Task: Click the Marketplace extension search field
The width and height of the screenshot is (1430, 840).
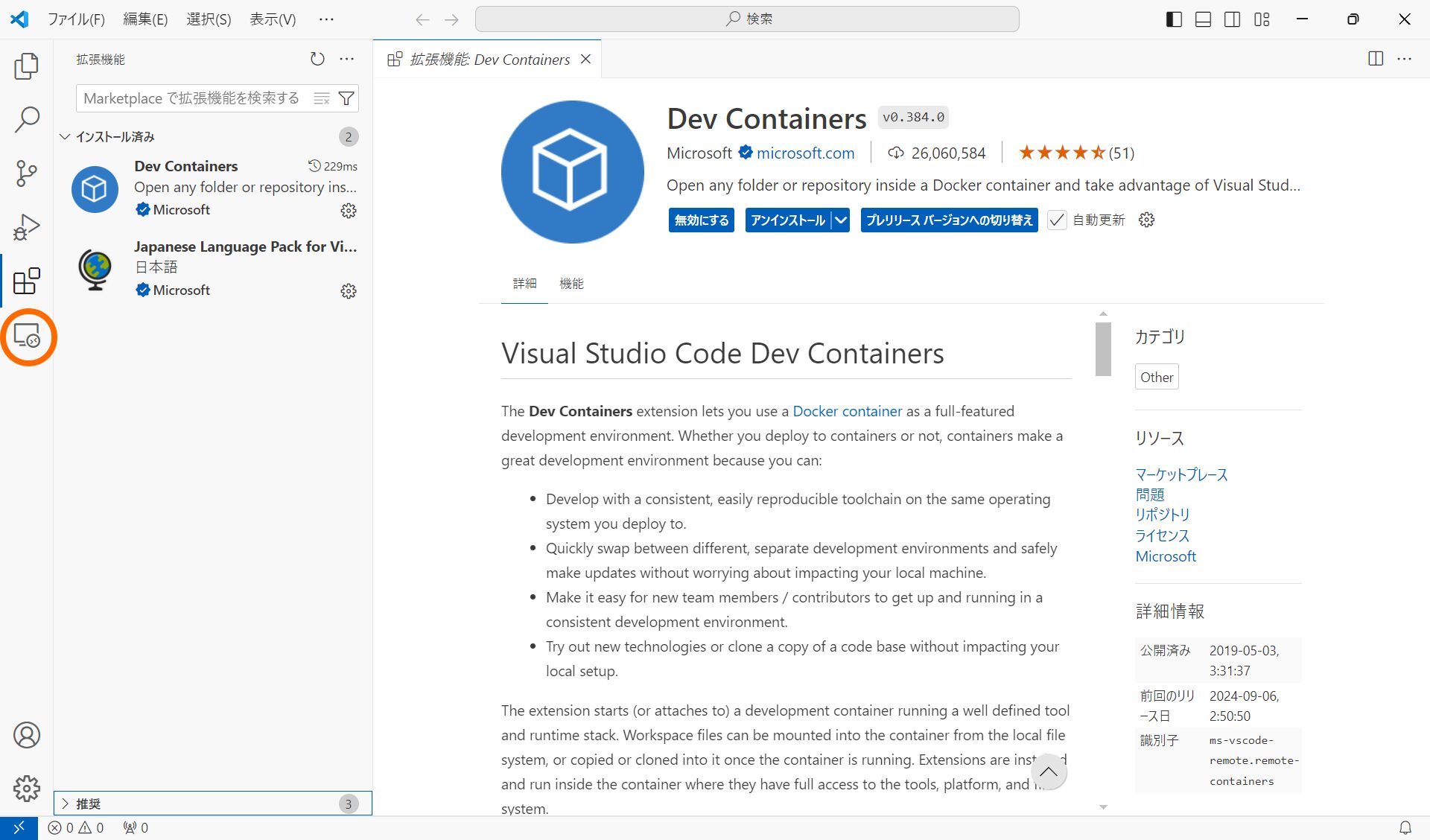Action: (x=191, y=98)
